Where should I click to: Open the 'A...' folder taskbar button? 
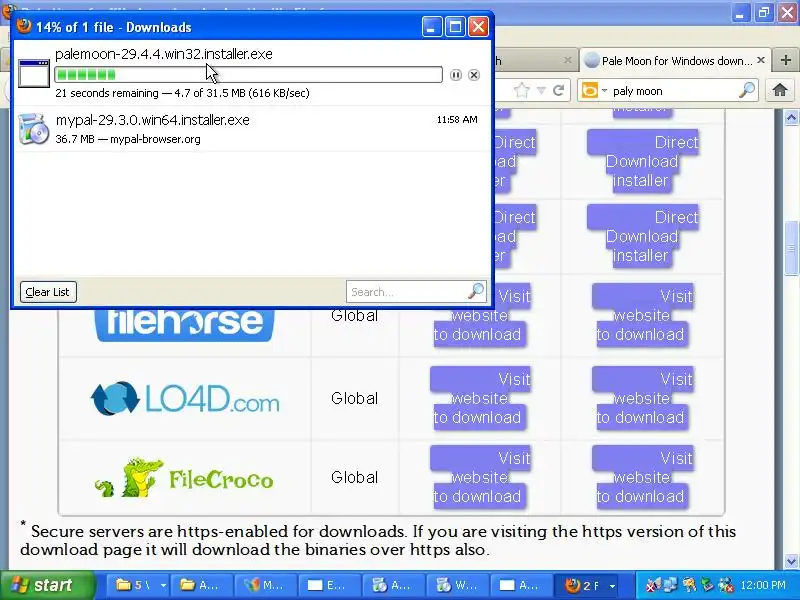click(x=201, y=585)
